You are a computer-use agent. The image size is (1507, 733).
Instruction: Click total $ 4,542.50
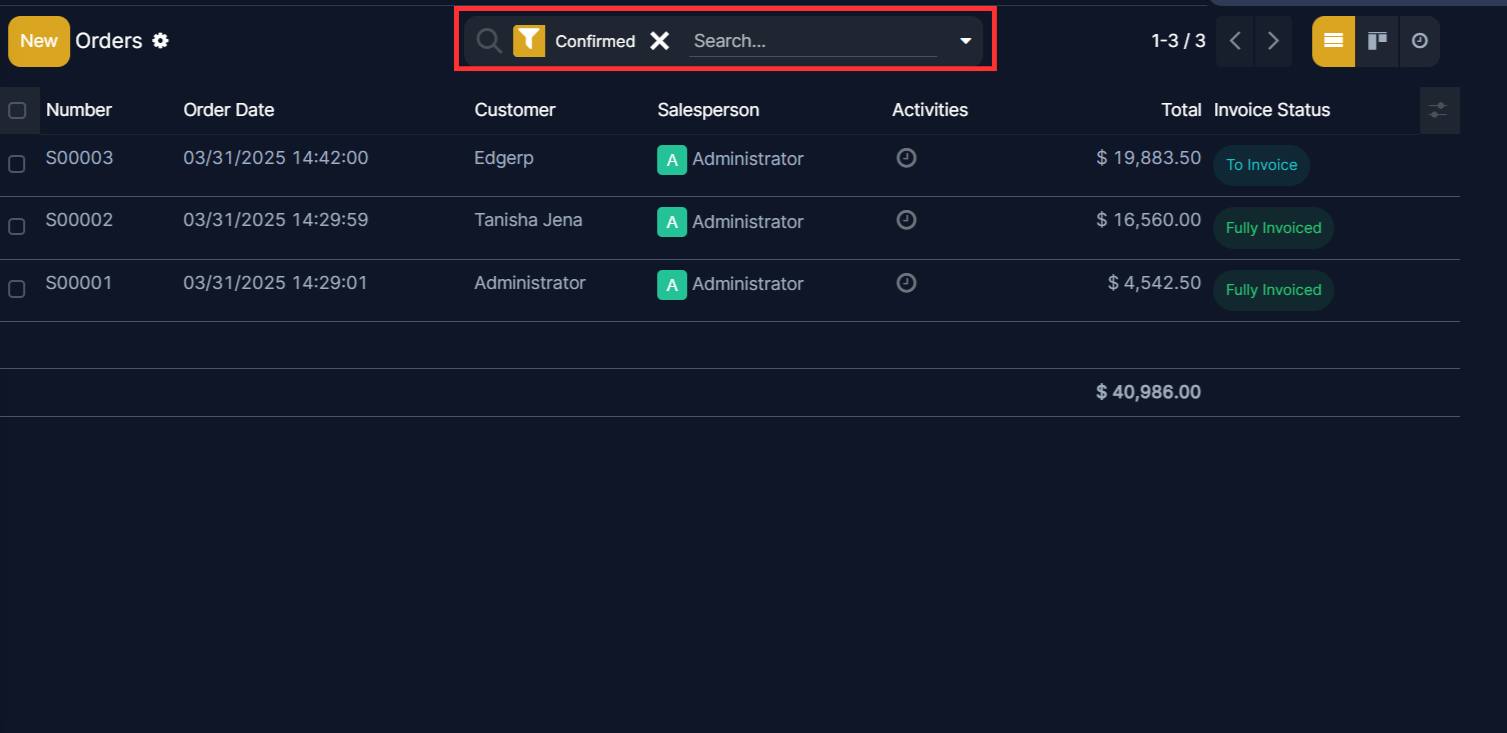click(1155, 283)
